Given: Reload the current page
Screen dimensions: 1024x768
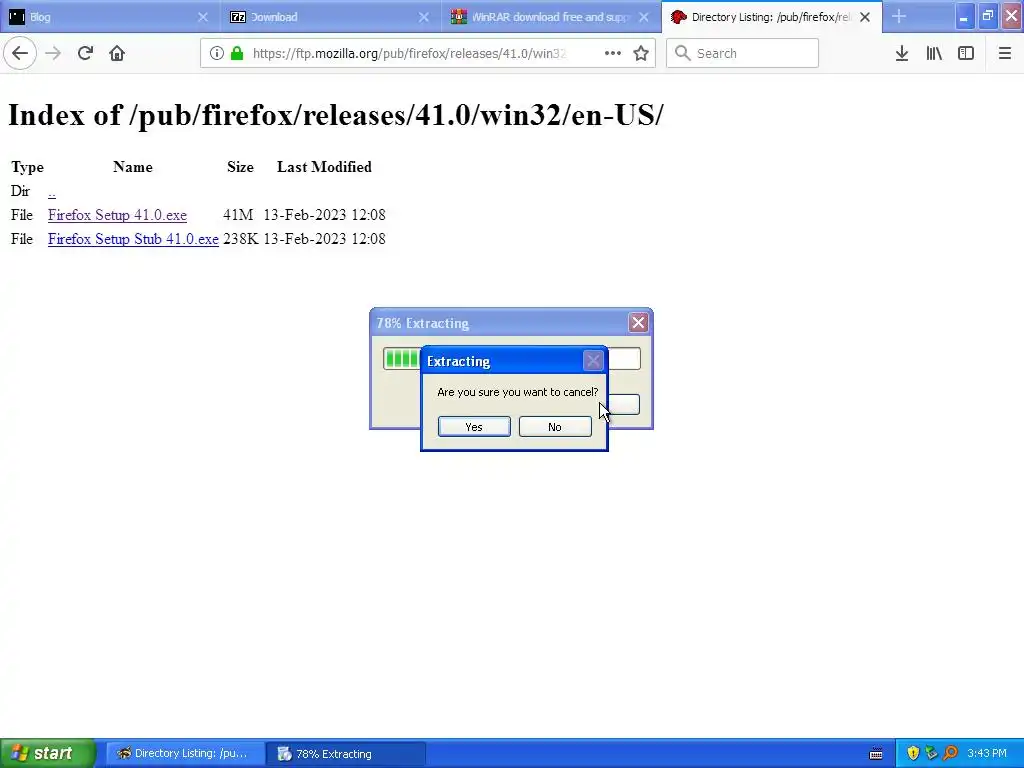Looking at the screenshot, I should point(85,53).
